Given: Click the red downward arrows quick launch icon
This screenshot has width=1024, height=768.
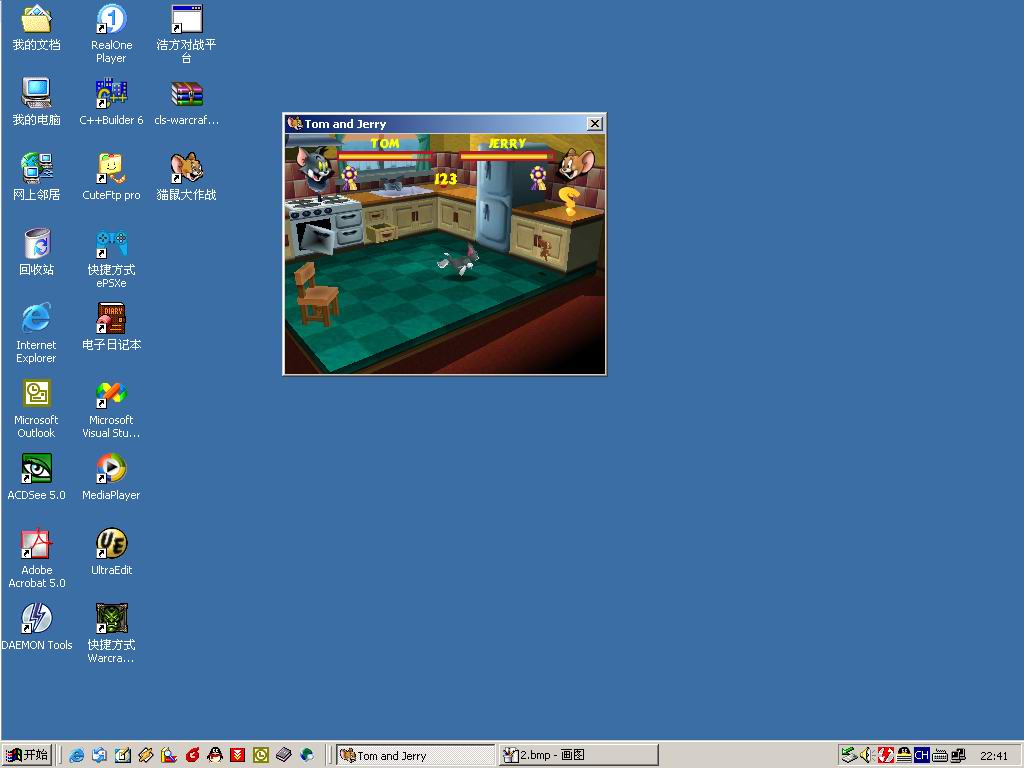Looking at the screenshot, I should pyautogui.click(x=238, y=756).
